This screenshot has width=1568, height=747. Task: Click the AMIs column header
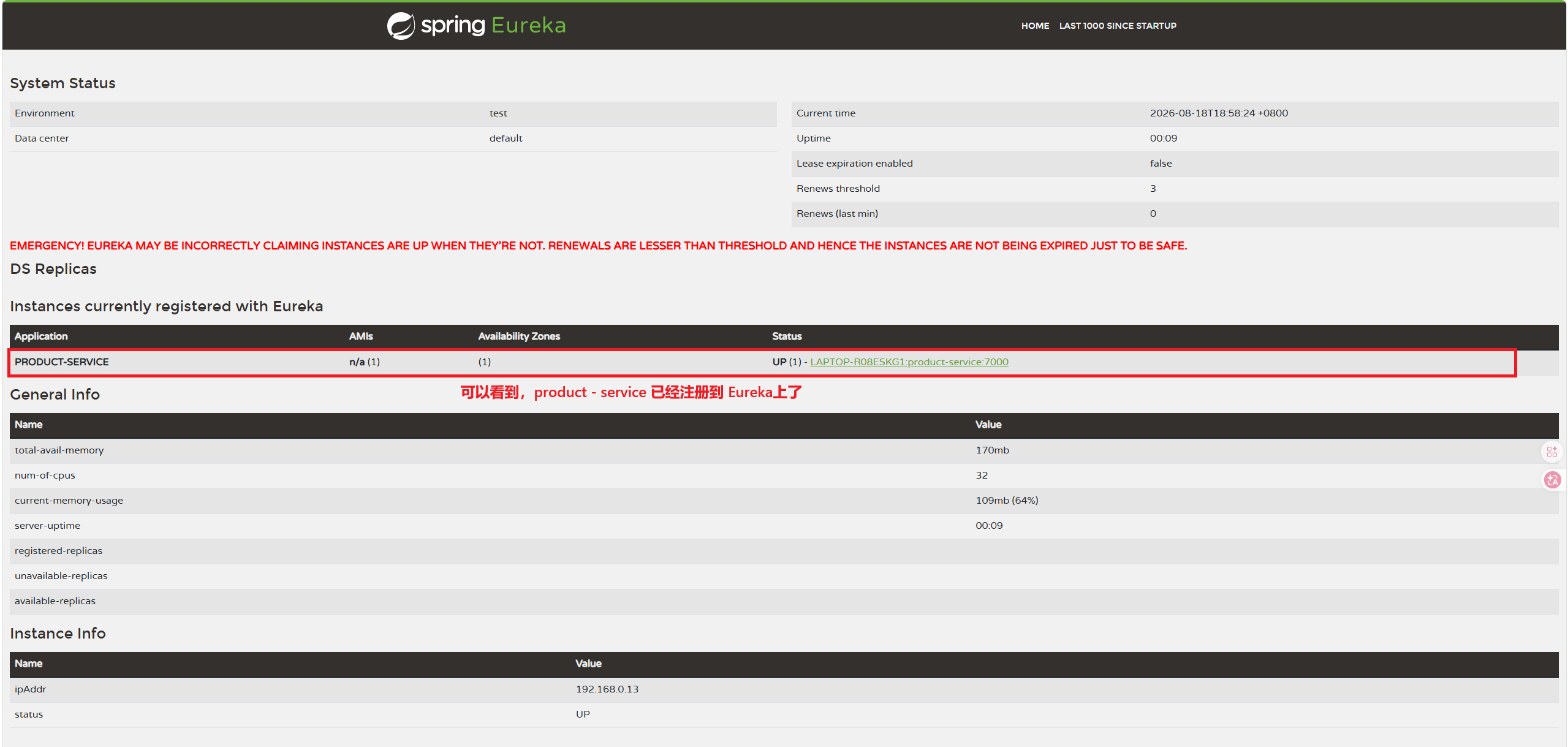click(361, 336)
